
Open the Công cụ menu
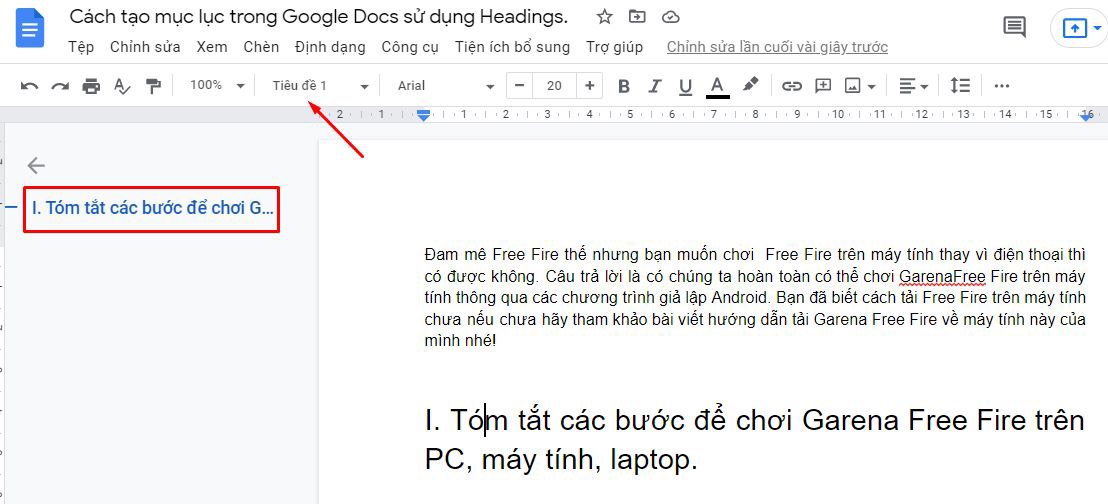click(410, 47)
